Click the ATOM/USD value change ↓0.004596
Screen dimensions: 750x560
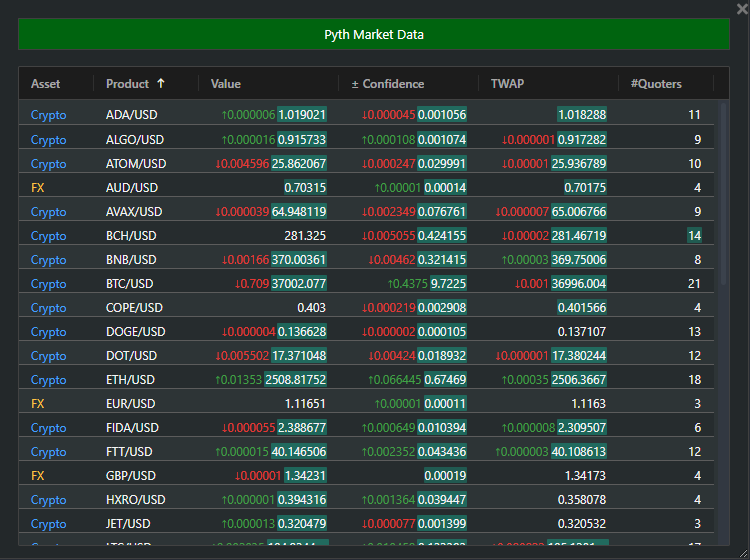(x=242, y=164)
